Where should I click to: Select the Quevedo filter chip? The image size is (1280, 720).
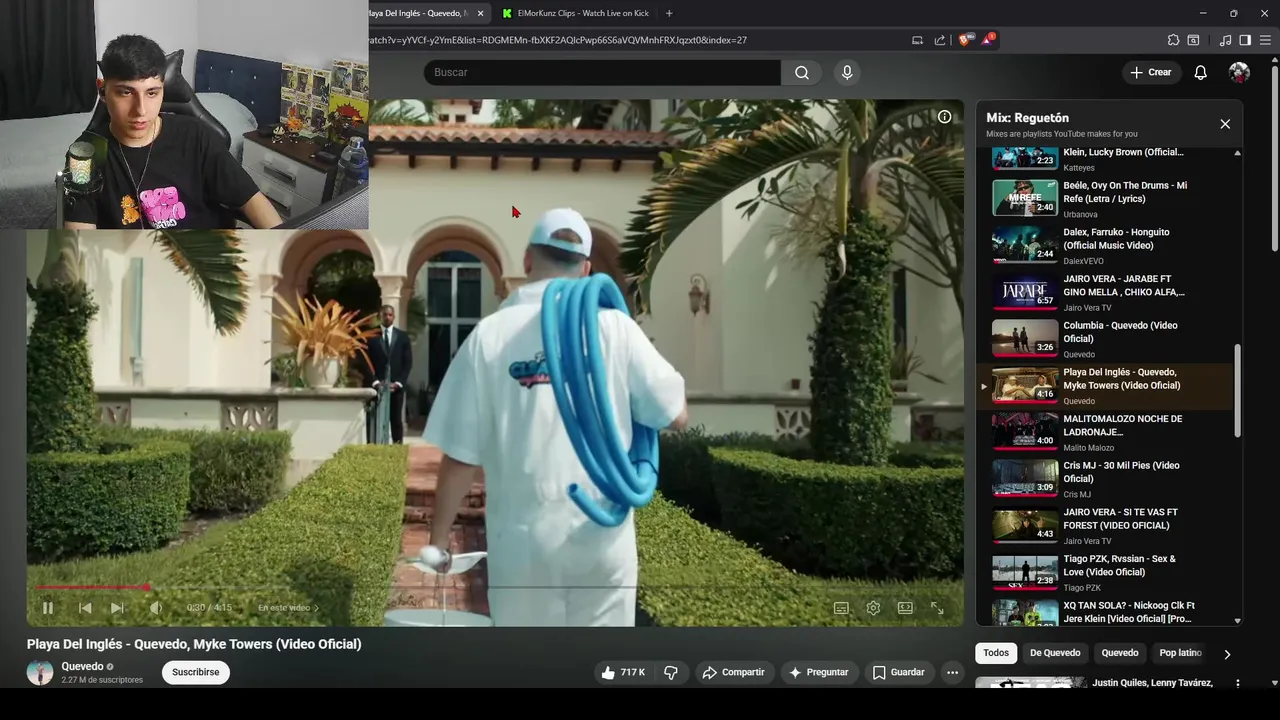(x=1120, y=653)
